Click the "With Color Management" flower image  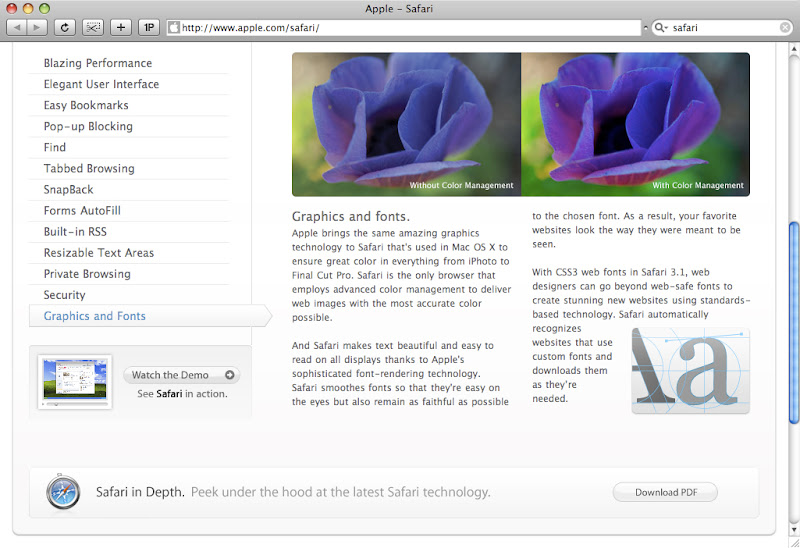coord(635,124)
